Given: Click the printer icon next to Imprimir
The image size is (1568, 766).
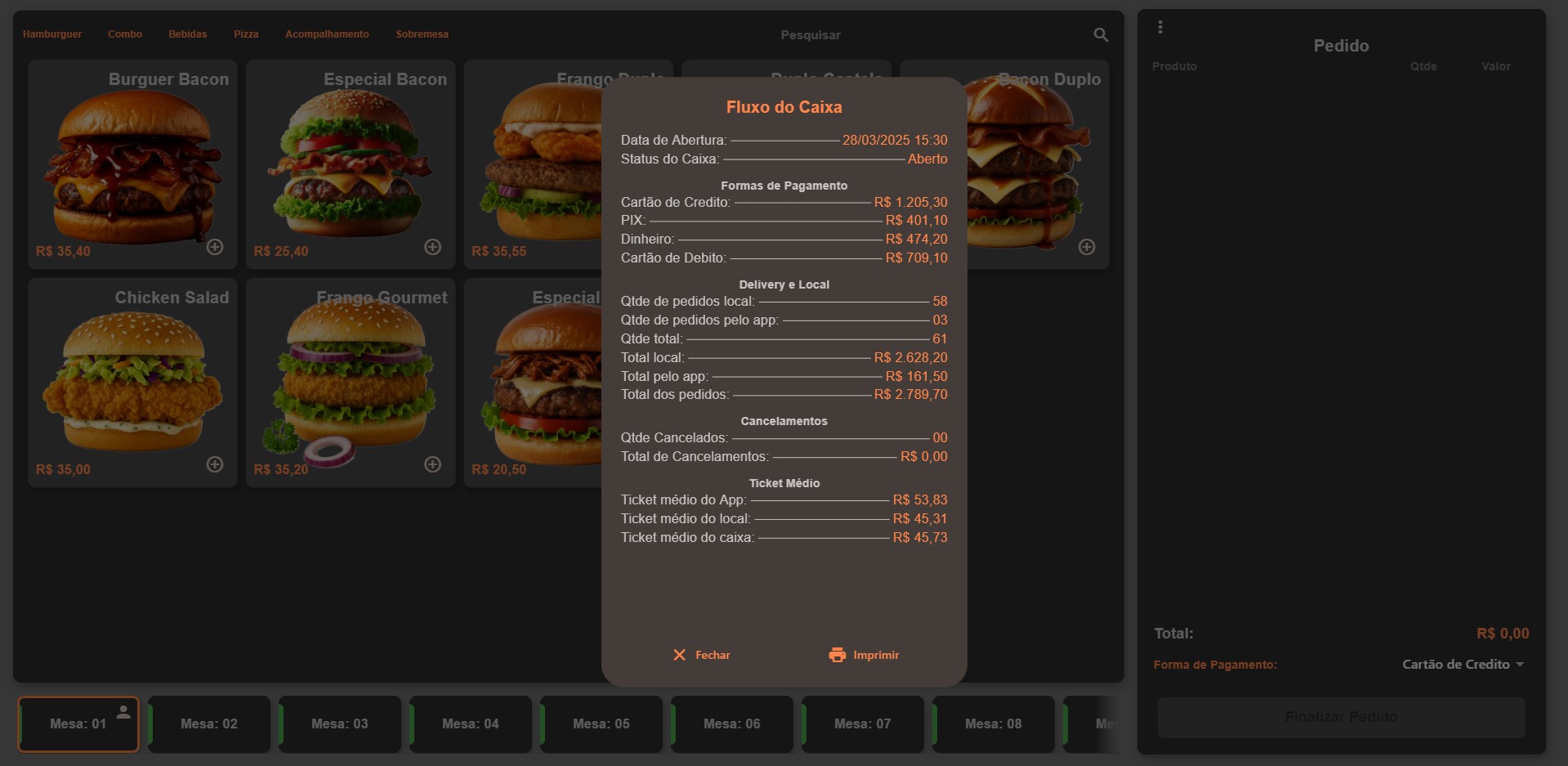Looking at the screenshot, I should click(x=838, y=655).
